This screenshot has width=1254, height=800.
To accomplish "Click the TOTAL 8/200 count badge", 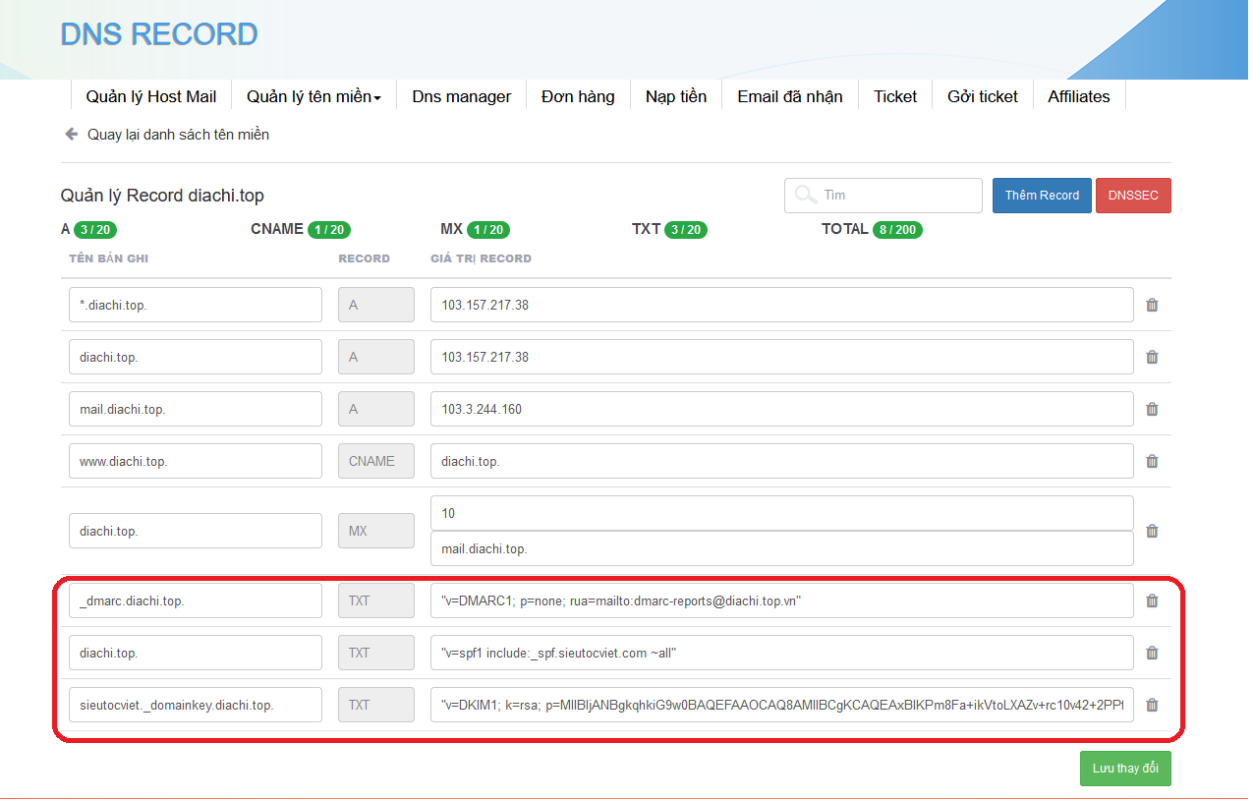I will [897, 230].
